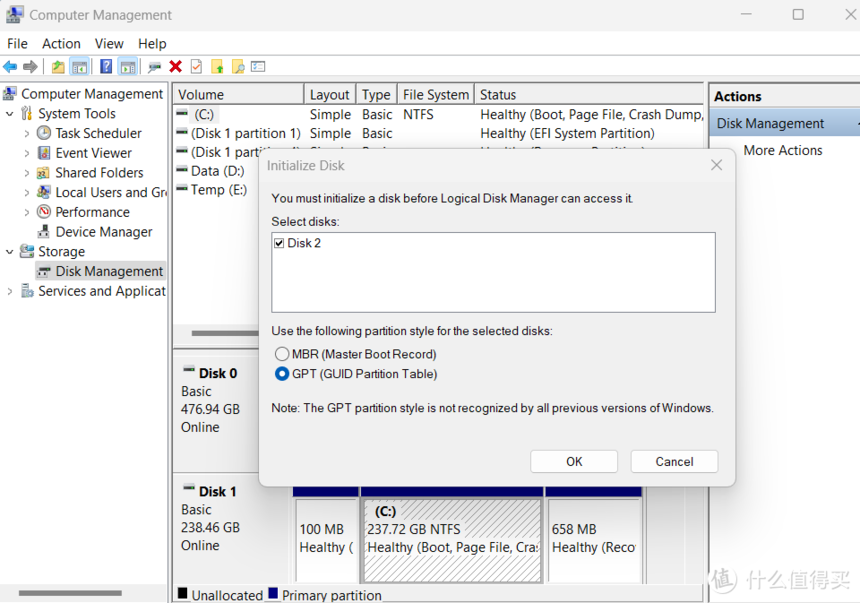Toggle the show/hide action pane icon
Viewport: 860px width, 603px height.
click(128, 67)
